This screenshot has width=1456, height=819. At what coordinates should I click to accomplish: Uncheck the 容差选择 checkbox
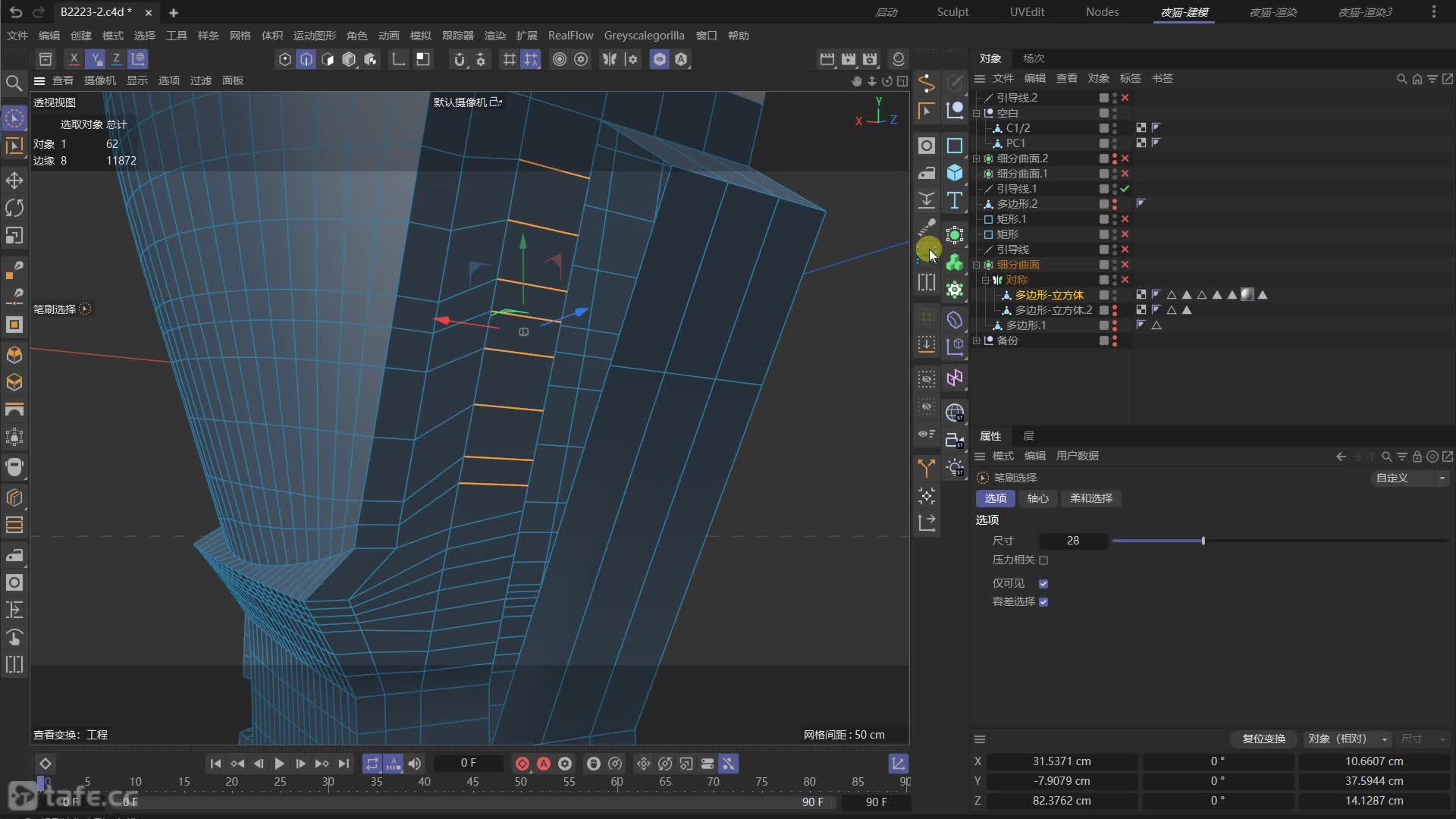tap(1043, 601)
